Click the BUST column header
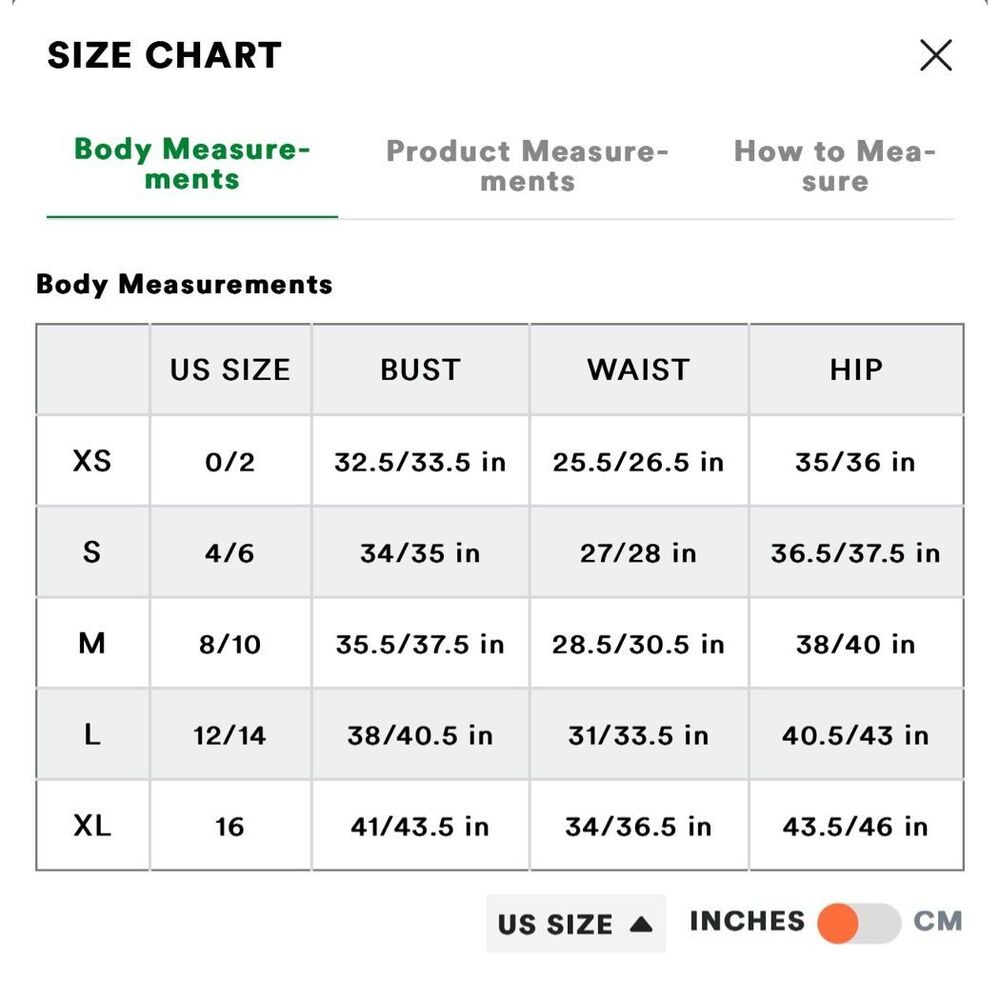 [x=420, y=370]
